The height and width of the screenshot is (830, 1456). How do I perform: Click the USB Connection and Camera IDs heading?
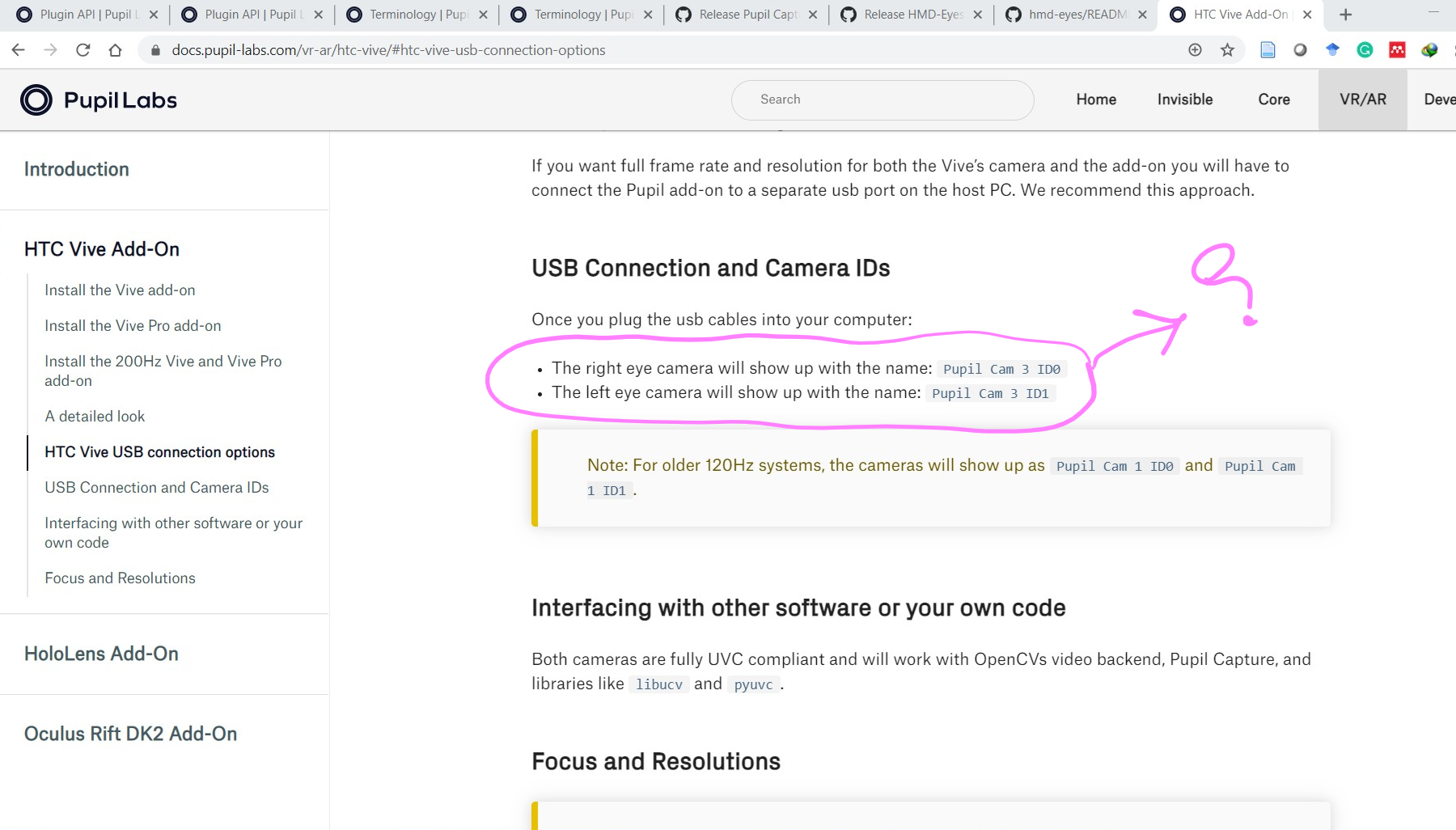pos(710,268)
